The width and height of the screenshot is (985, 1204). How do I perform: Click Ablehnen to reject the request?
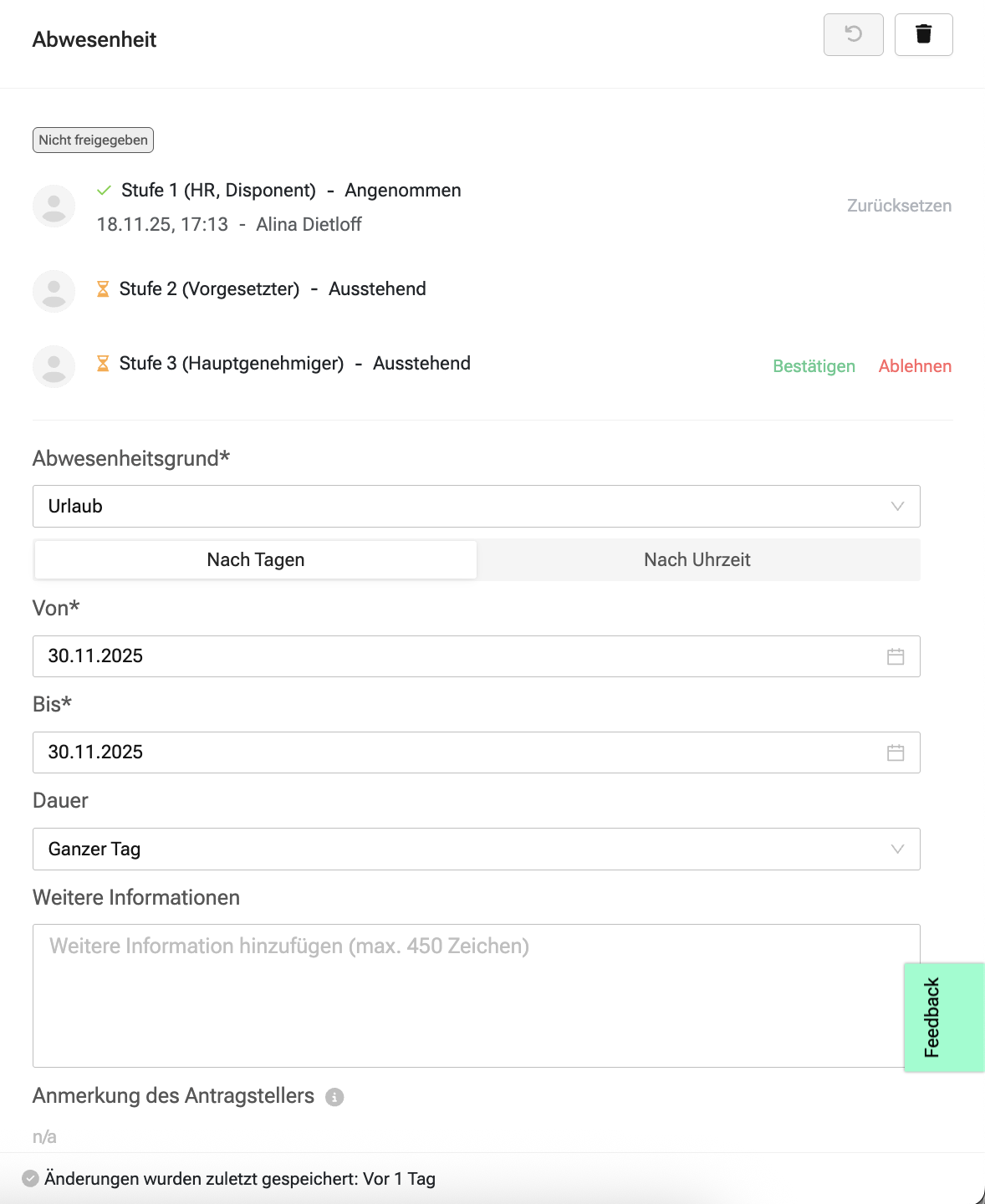915,366
